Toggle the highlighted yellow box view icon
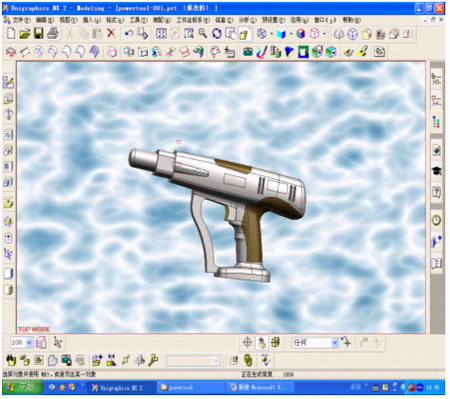The image size is (450, 399). (x=245, y=34)
